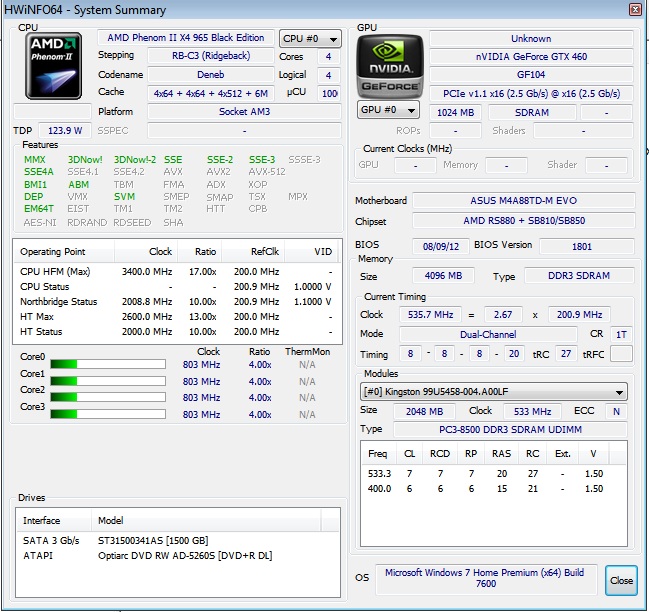Click the Core2 usage bar
This screenshot has width=649, height=612.
pos(108,397)
